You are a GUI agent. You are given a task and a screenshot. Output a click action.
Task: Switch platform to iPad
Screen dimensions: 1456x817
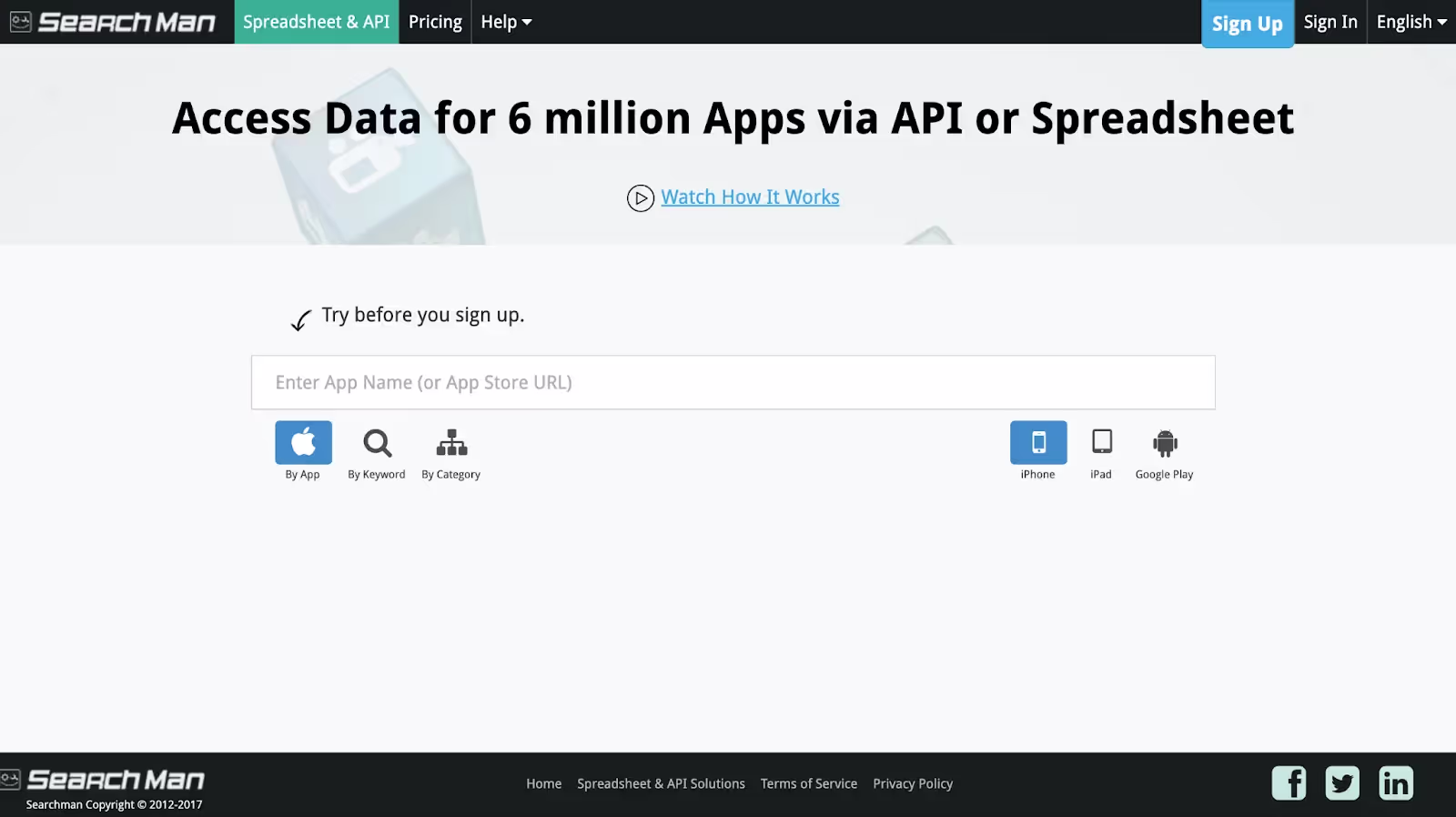(1102, 442)
